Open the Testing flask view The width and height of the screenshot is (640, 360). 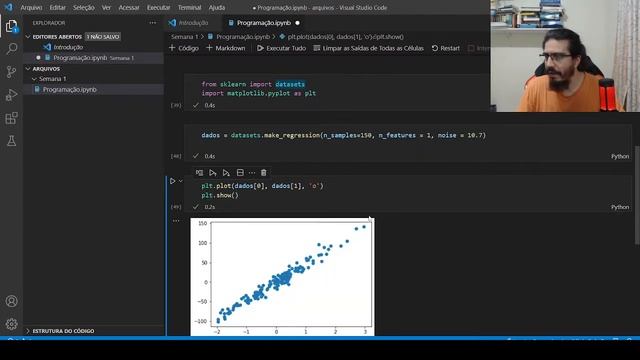point(11,141)
